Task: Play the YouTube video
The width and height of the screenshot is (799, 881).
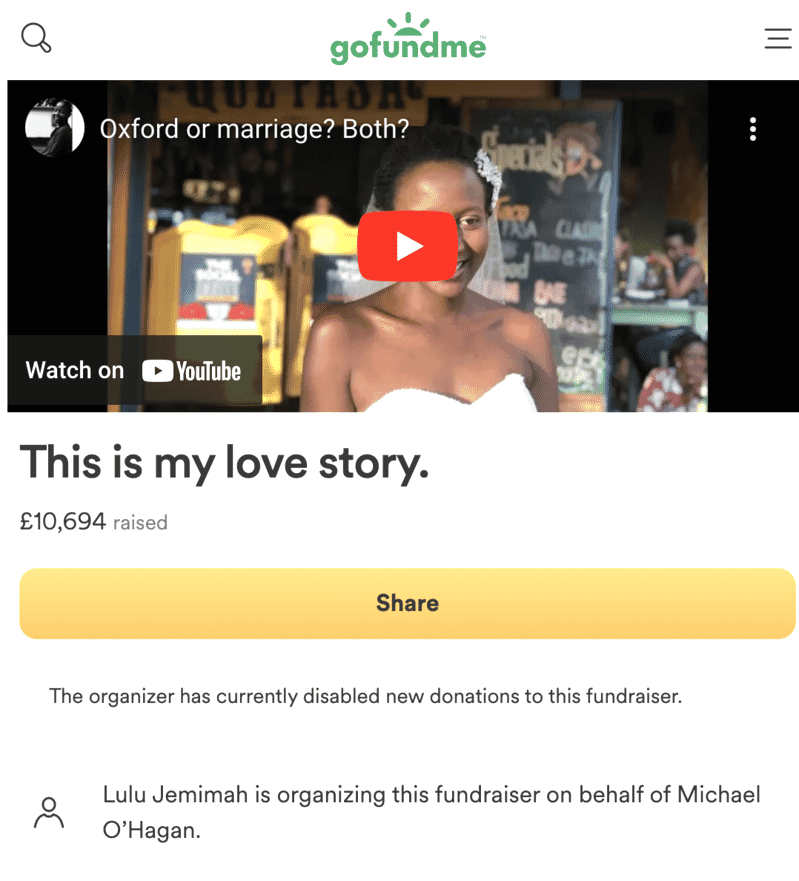Action: [x=407, y=246]
